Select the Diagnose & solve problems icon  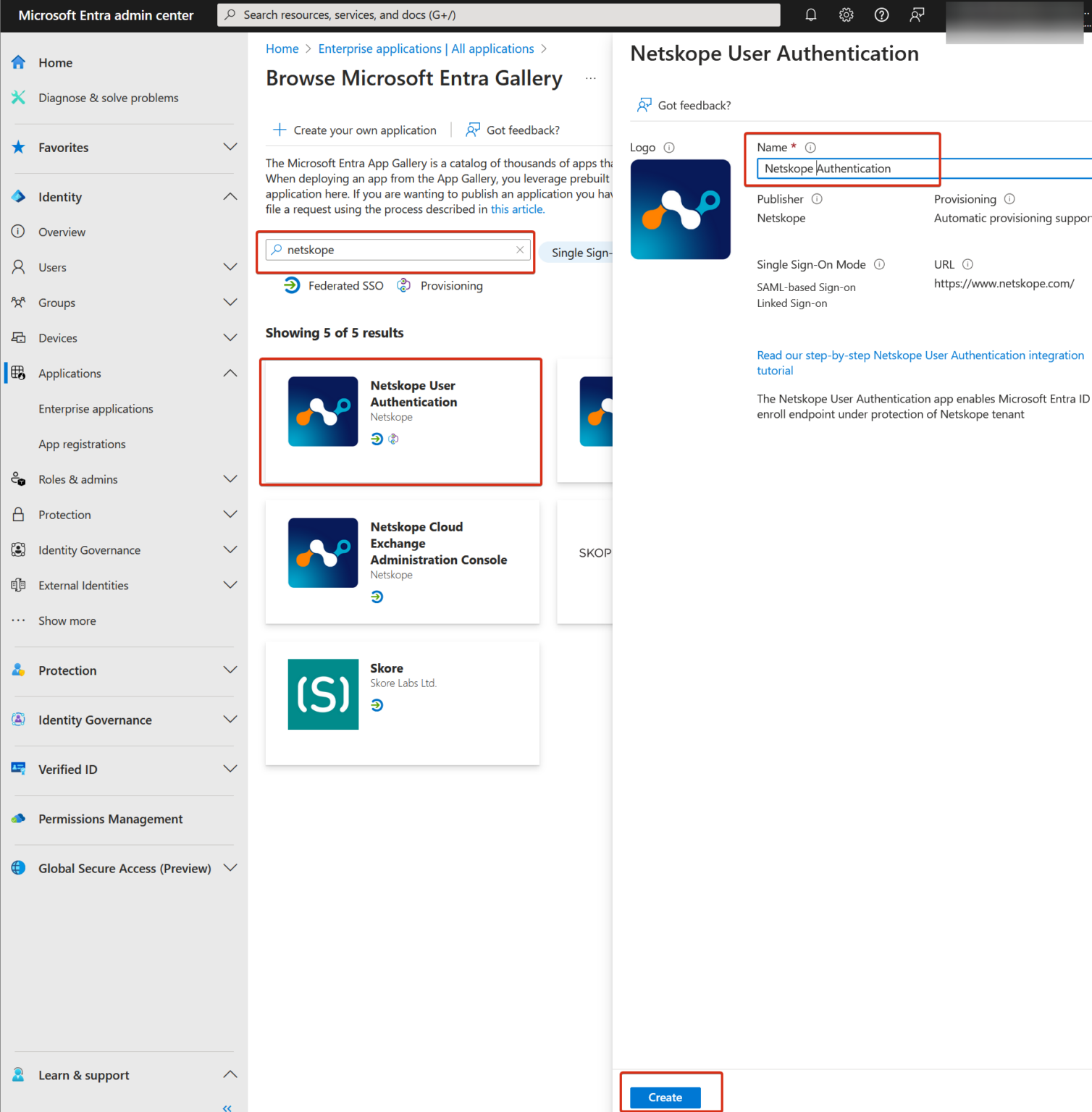click(x=18, y=97)
